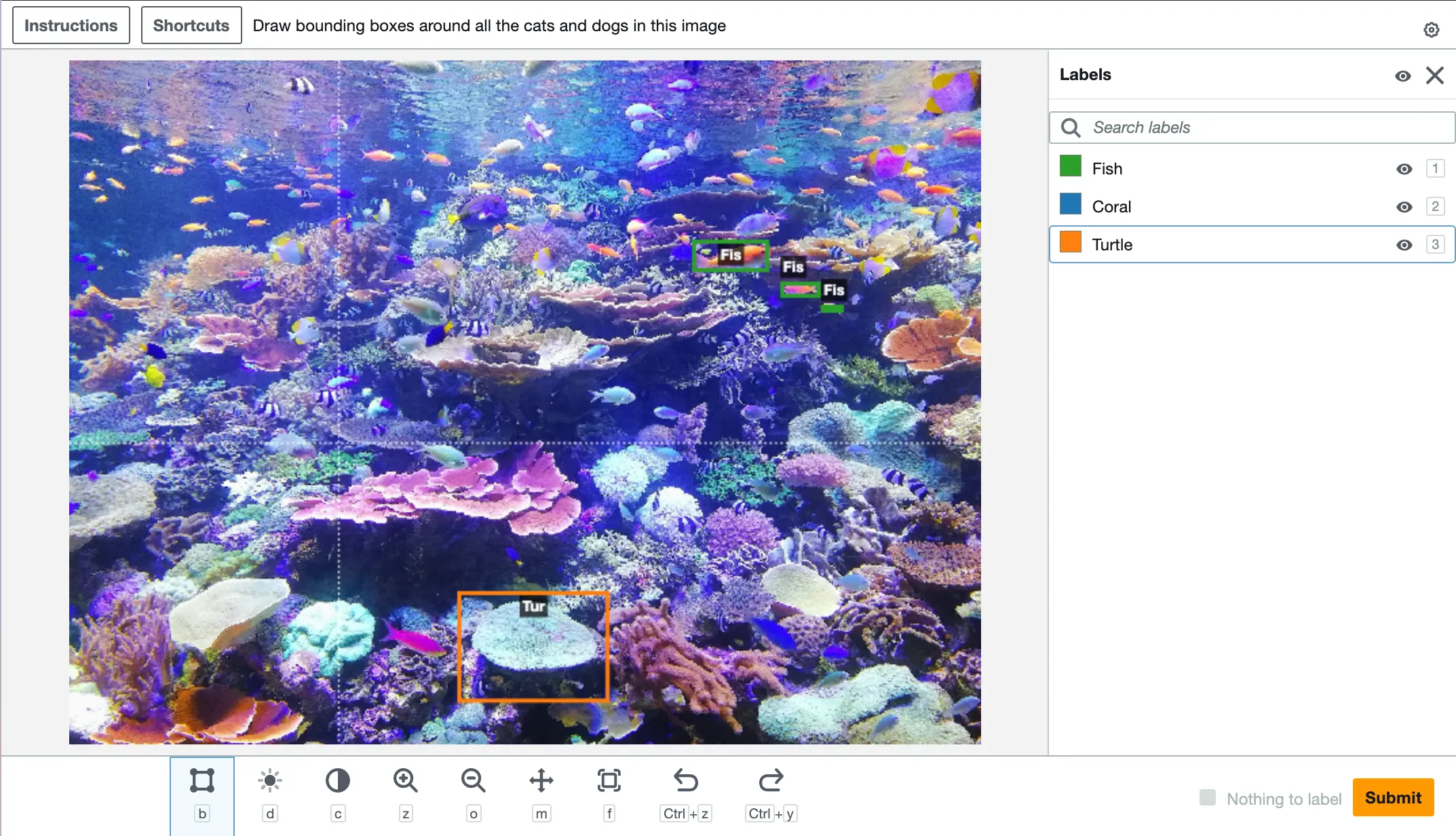
Task: Click the green Fish color swatch
Action: pyautogui.click(x=1071, y=166)
